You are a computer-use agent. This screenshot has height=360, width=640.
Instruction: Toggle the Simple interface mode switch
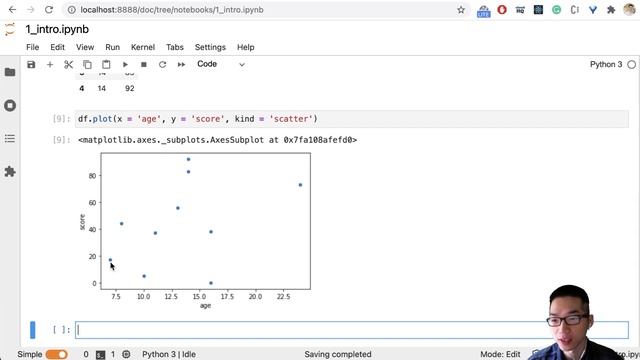coord(56,354)
